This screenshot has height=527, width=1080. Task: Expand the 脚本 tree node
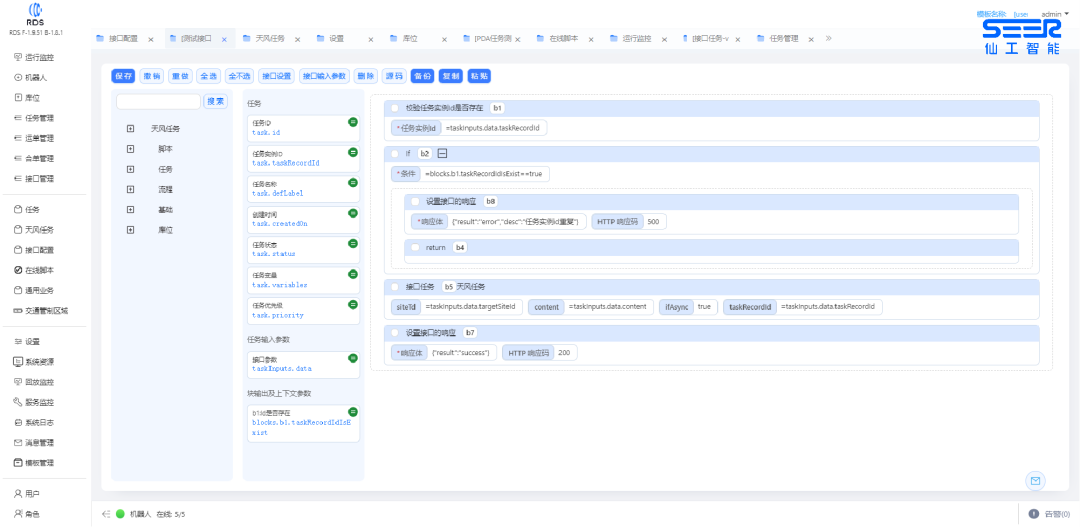click(x=130, y=149)
